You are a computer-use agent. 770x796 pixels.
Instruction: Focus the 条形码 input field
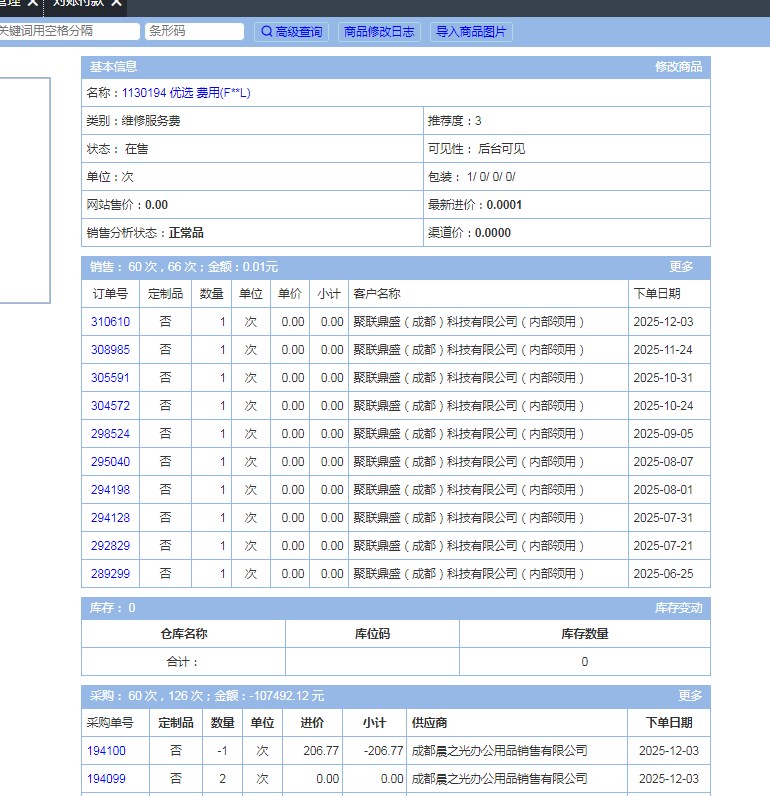point(194,32)
